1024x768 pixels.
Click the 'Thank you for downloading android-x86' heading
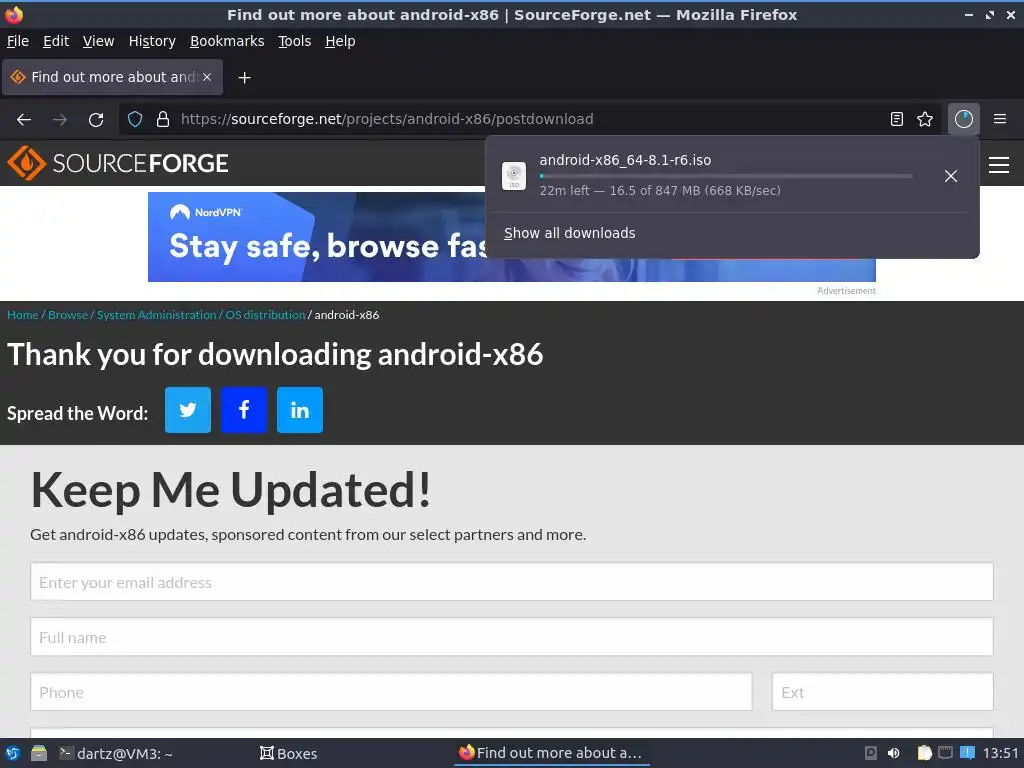coord(275,355)
